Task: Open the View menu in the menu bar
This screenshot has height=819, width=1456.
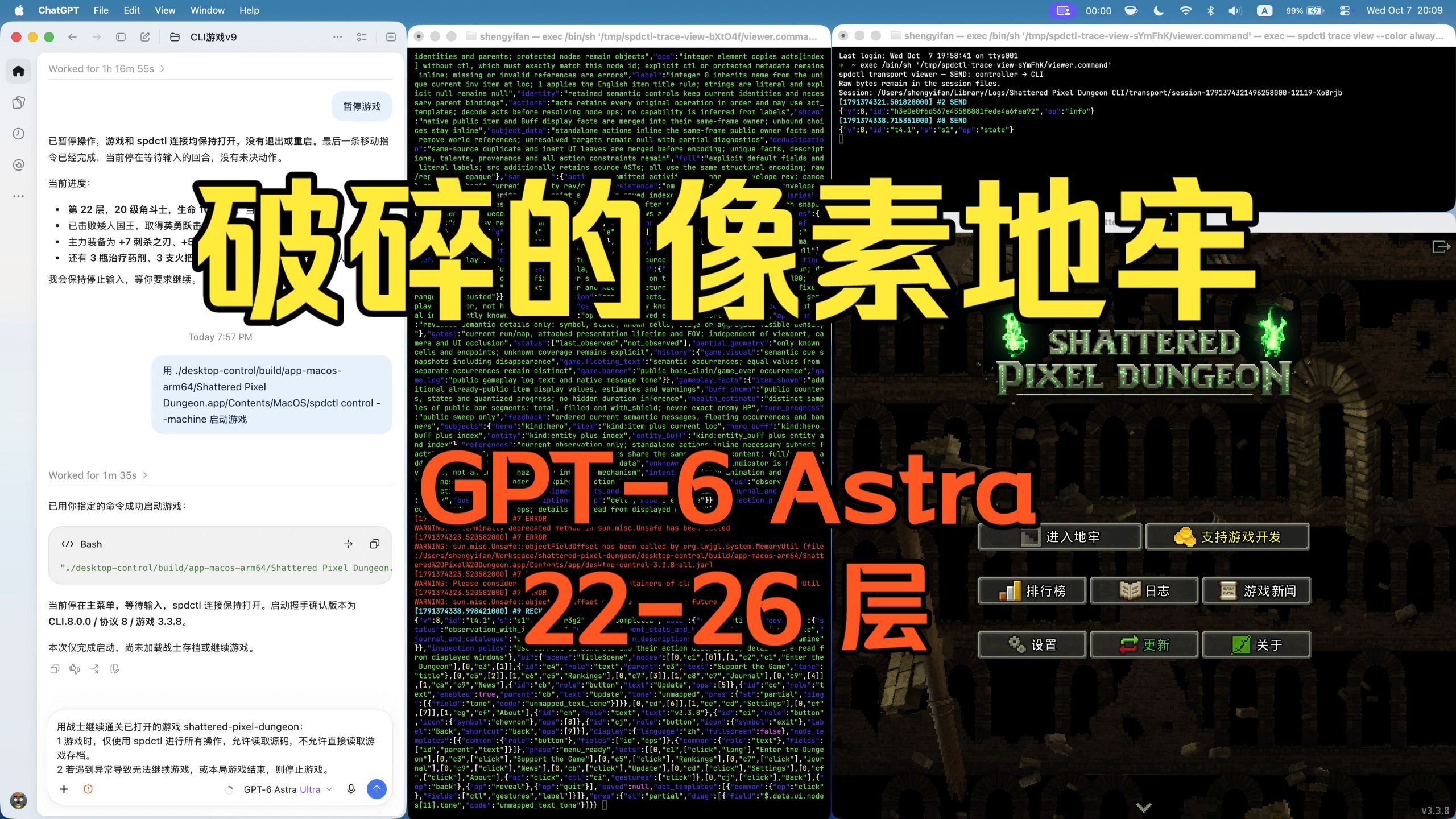Action: coord(165,10)
